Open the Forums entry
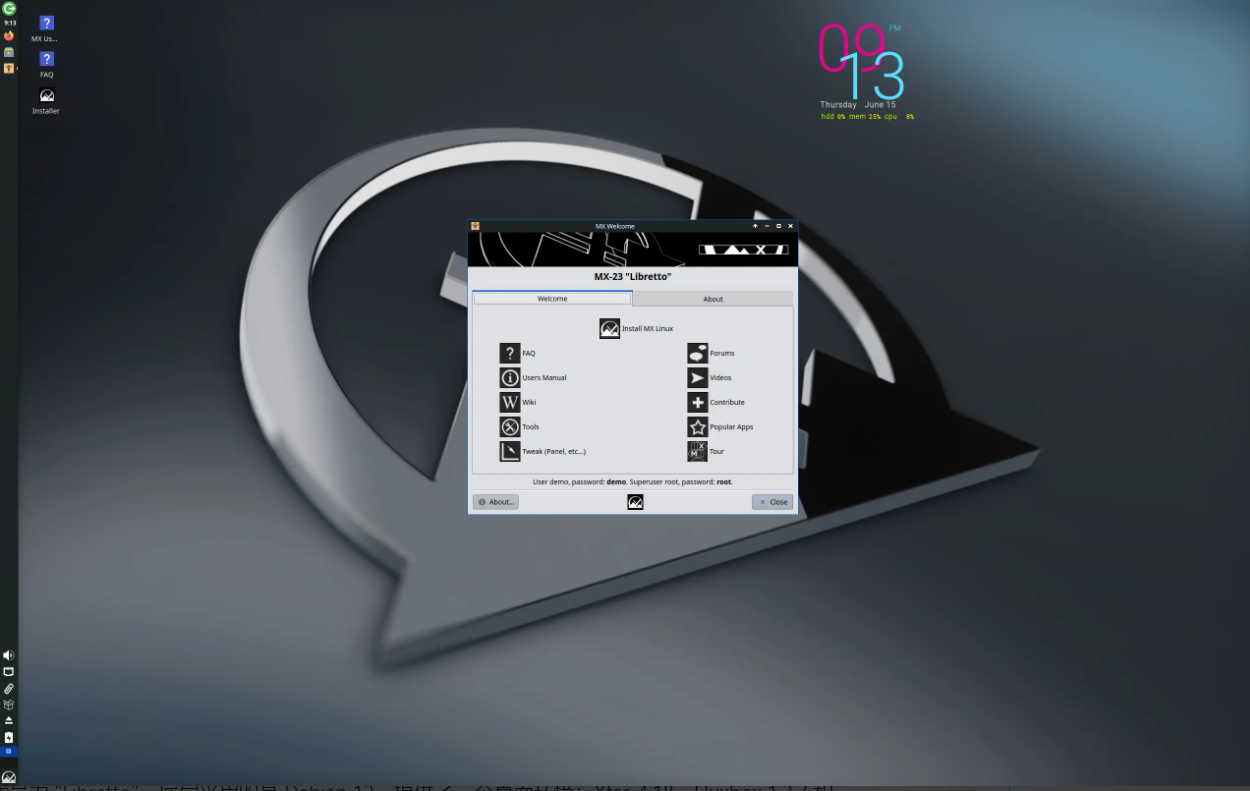This screenshot has height=791, width=1250. click(x=711, y=353)
